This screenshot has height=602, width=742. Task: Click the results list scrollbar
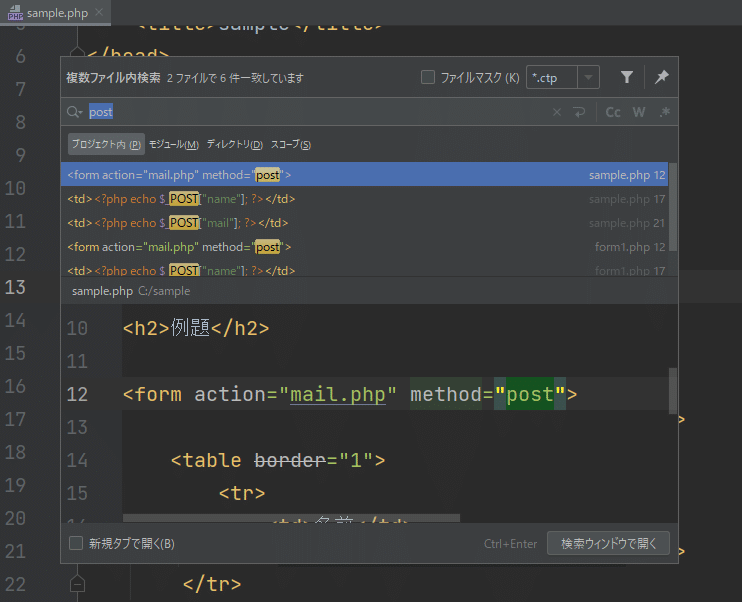pos(673,205)
